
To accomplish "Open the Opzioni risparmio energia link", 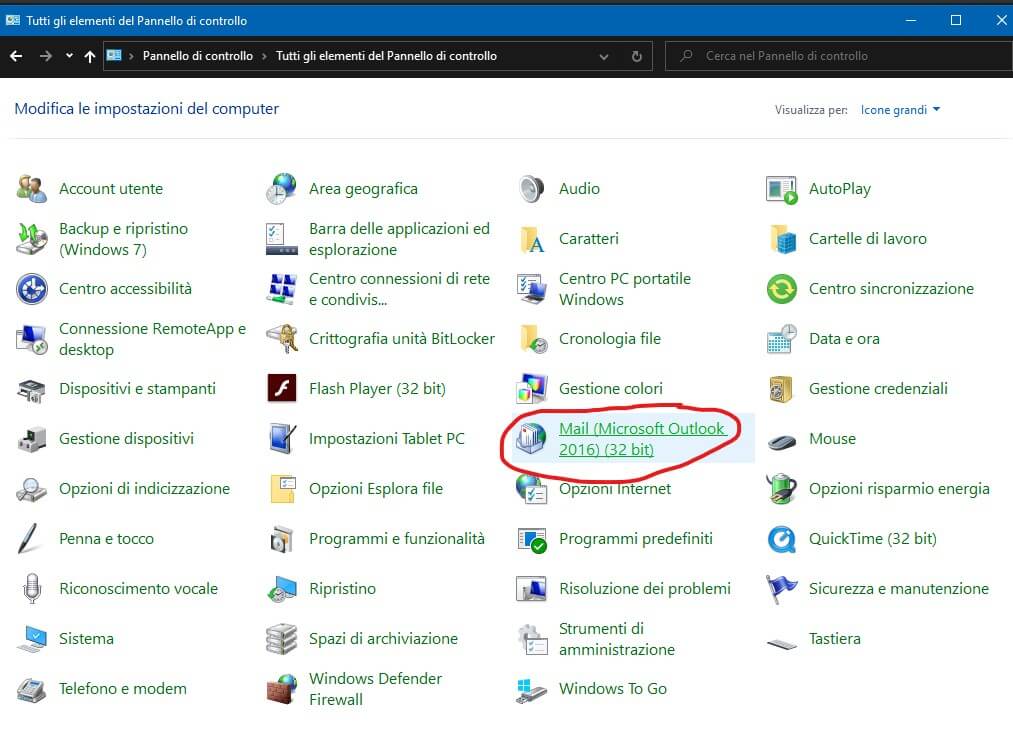I will (898, 489).
